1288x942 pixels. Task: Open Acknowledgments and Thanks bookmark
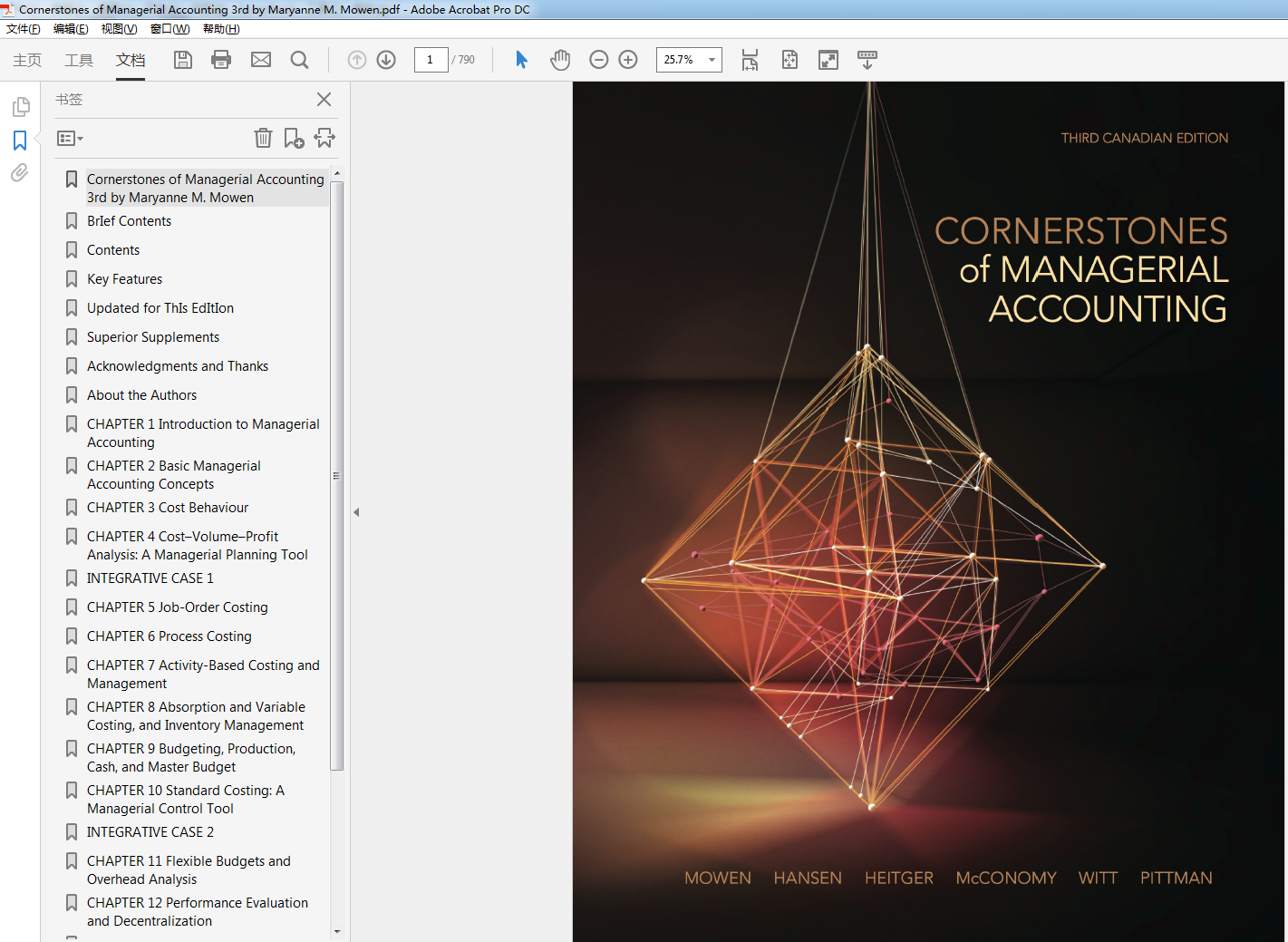pyautogui.click(x=178, y=366)
